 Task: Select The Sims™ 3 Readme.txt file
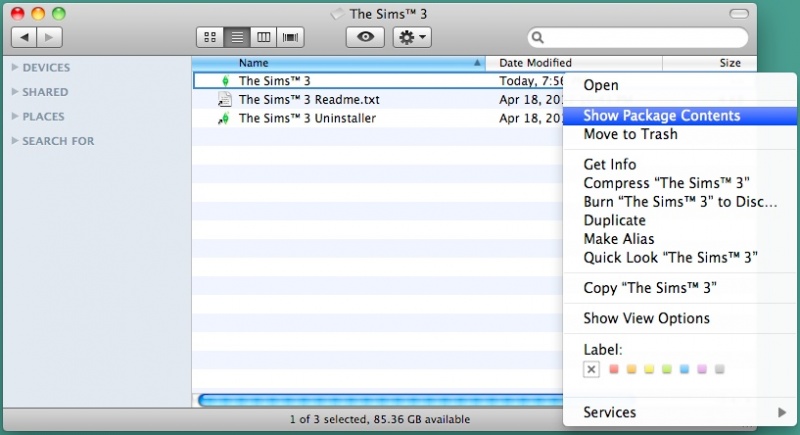click(x=309, y=99)
